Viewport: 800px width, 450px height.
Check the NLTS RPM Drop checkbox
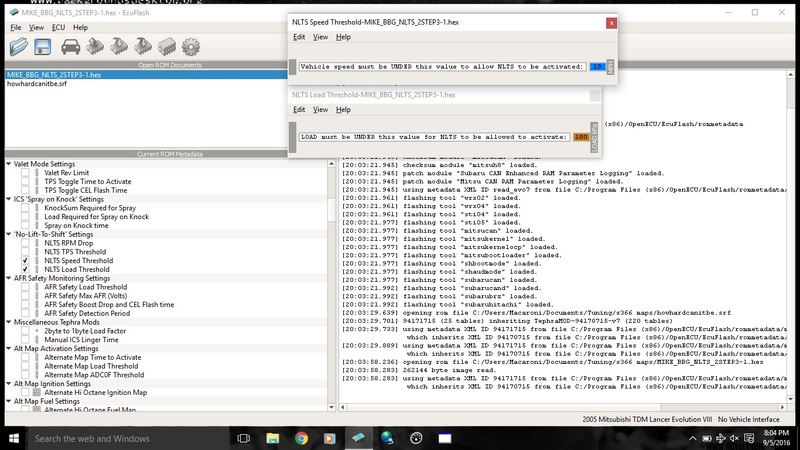(x=25, y=243)
